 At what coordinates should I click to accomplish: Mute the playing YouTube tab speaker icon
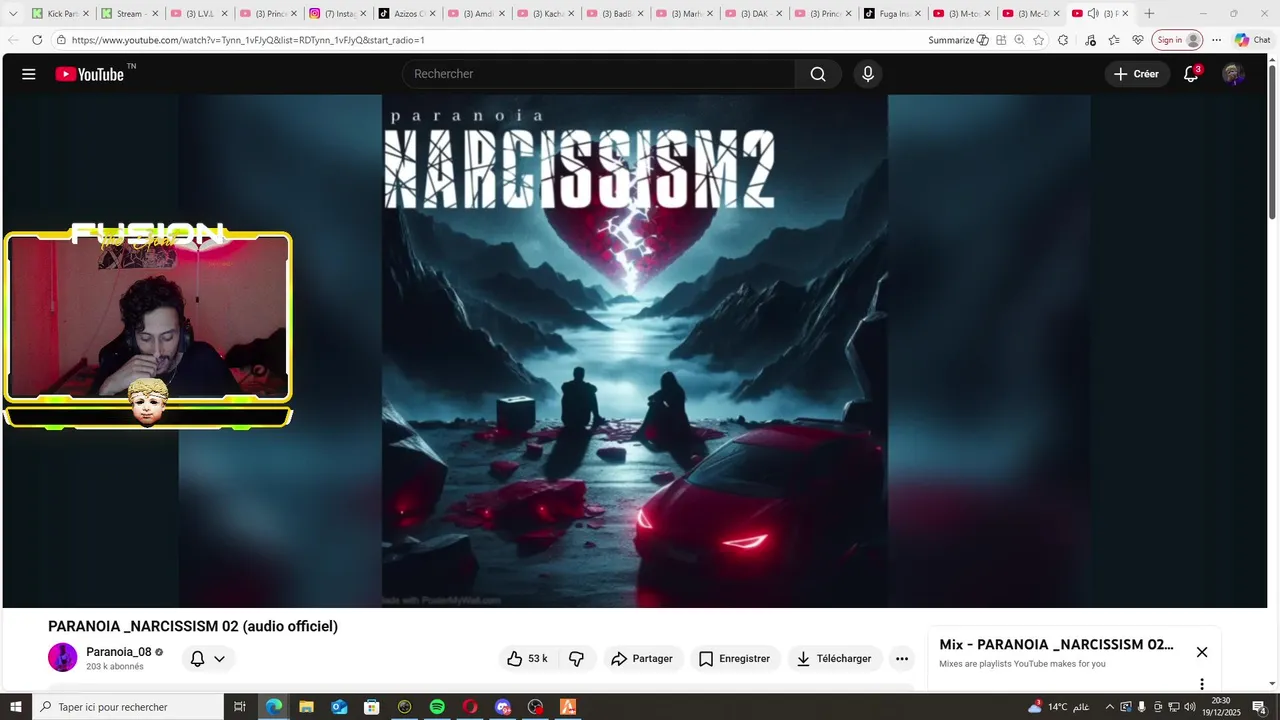tap(1093, 14)
